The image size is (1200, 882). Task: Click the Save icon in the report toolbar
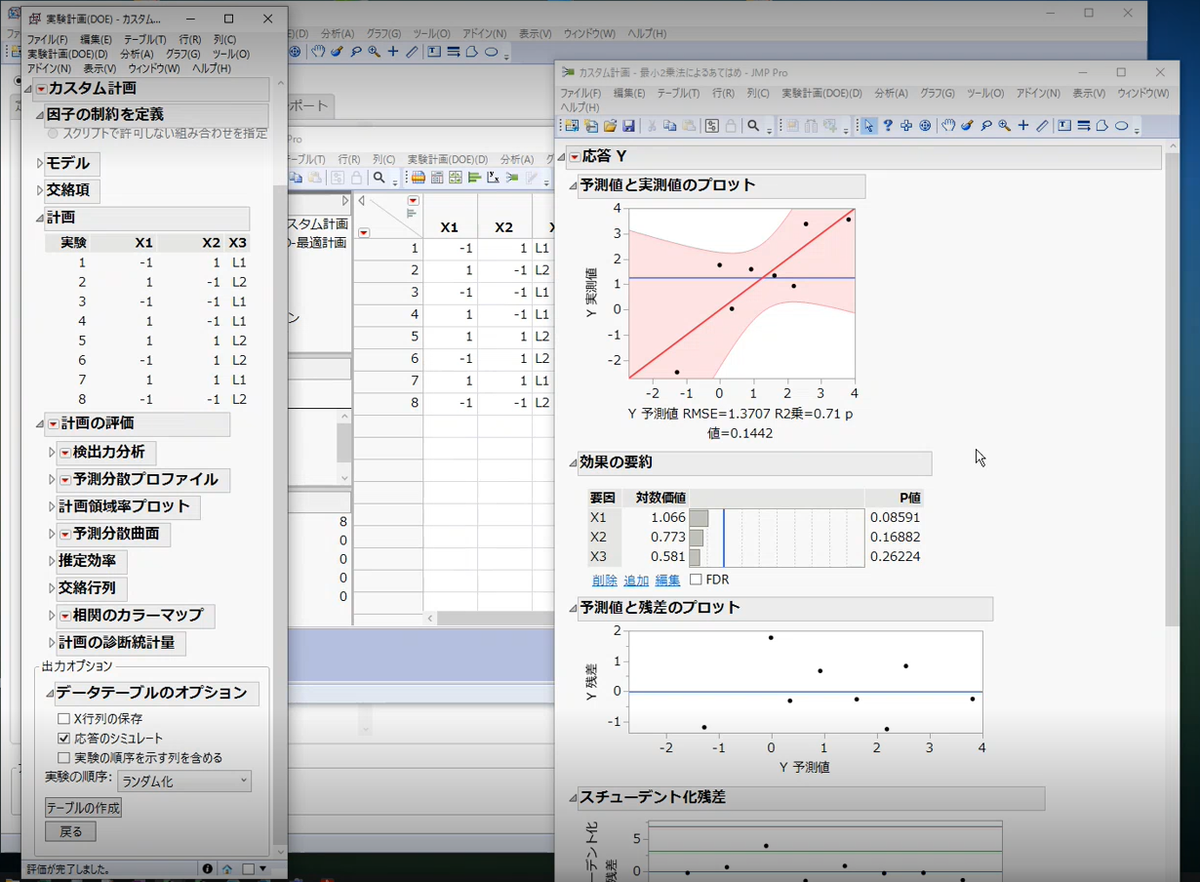[x=627, y=125]
